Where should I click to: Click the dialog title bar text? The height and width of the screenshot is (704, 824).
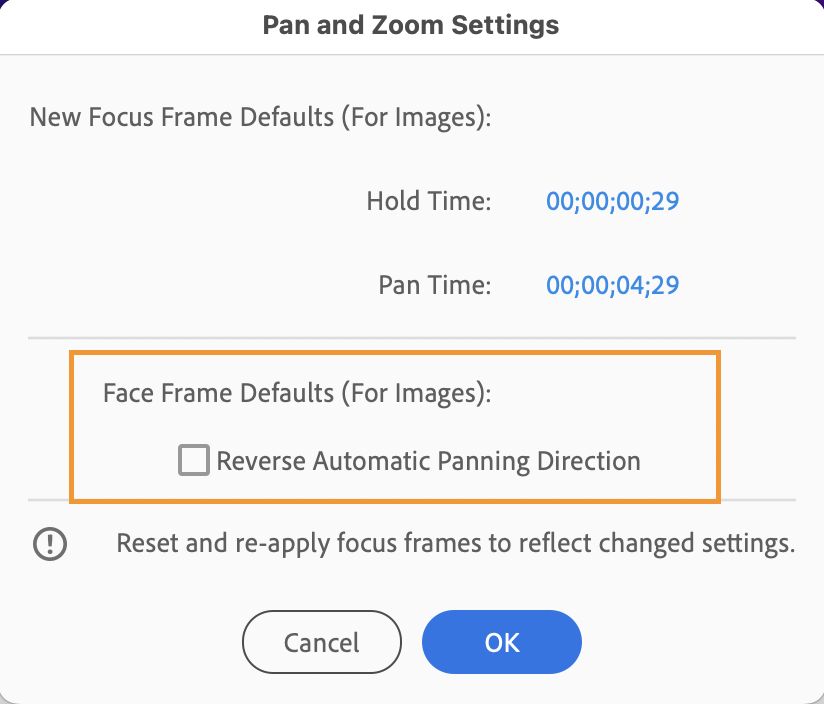tap(411, 25)
